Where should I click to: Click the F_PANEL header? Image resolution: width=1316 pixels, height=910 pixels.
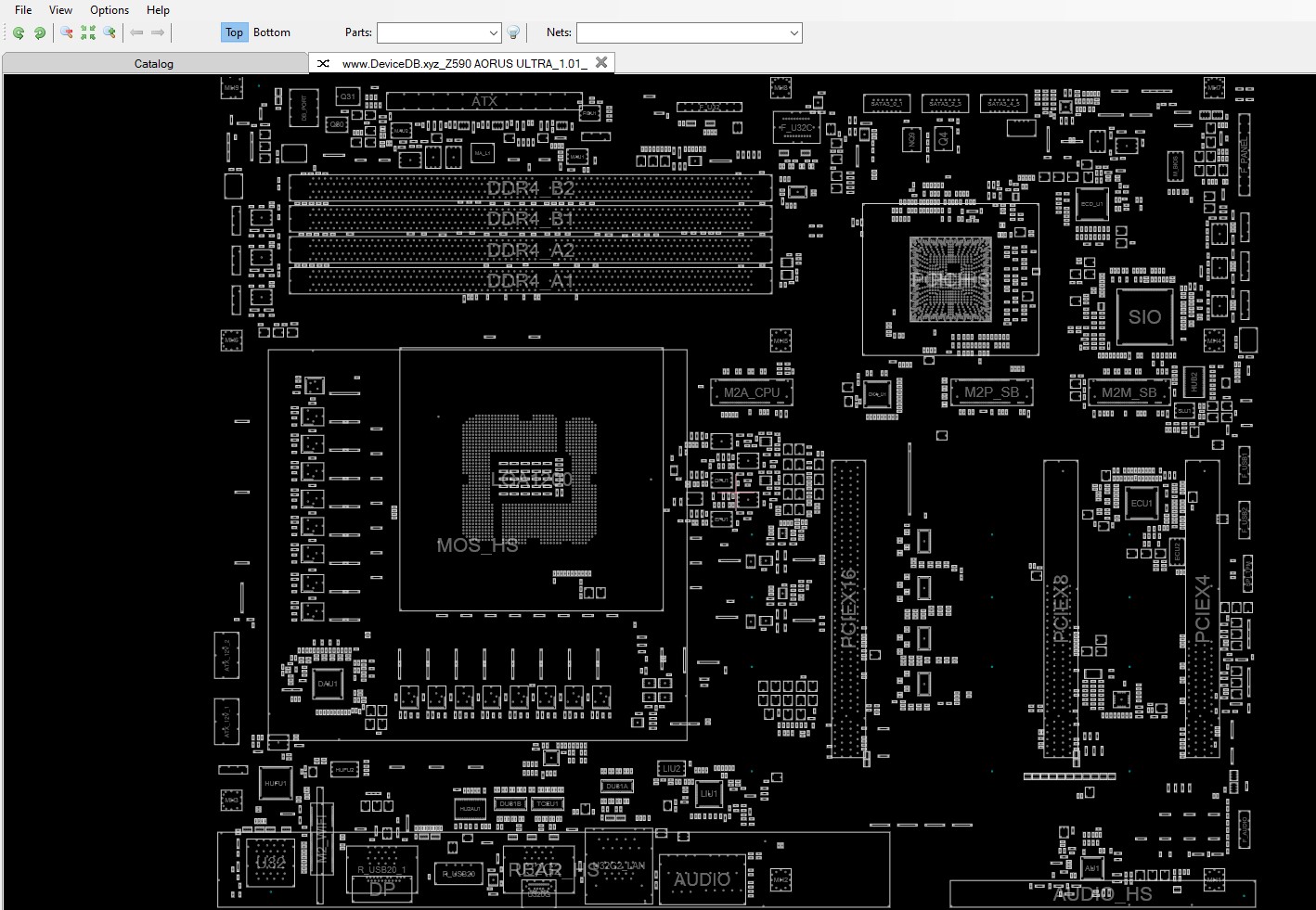pos(1245,154)
